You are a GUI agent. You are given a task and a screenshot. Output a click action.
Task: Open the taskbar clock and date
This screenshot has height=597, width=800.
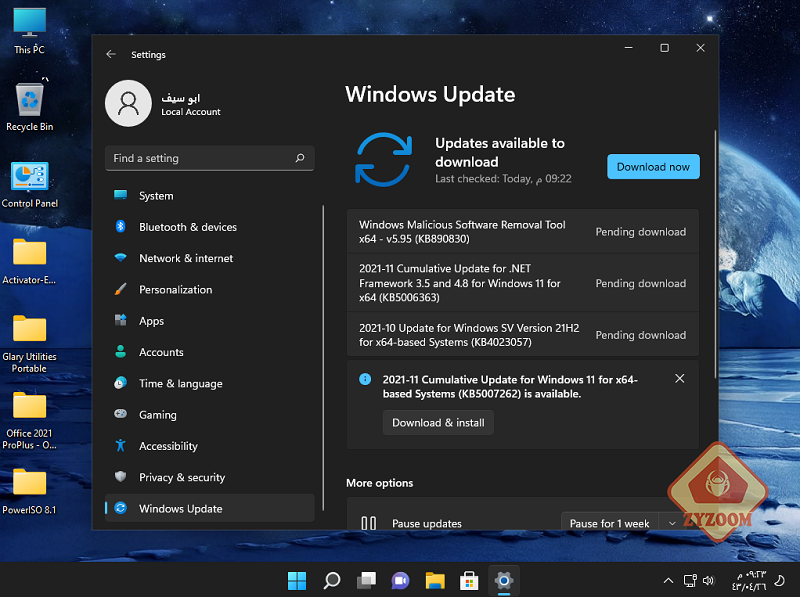pyautogui.click(x=749, y=580)
